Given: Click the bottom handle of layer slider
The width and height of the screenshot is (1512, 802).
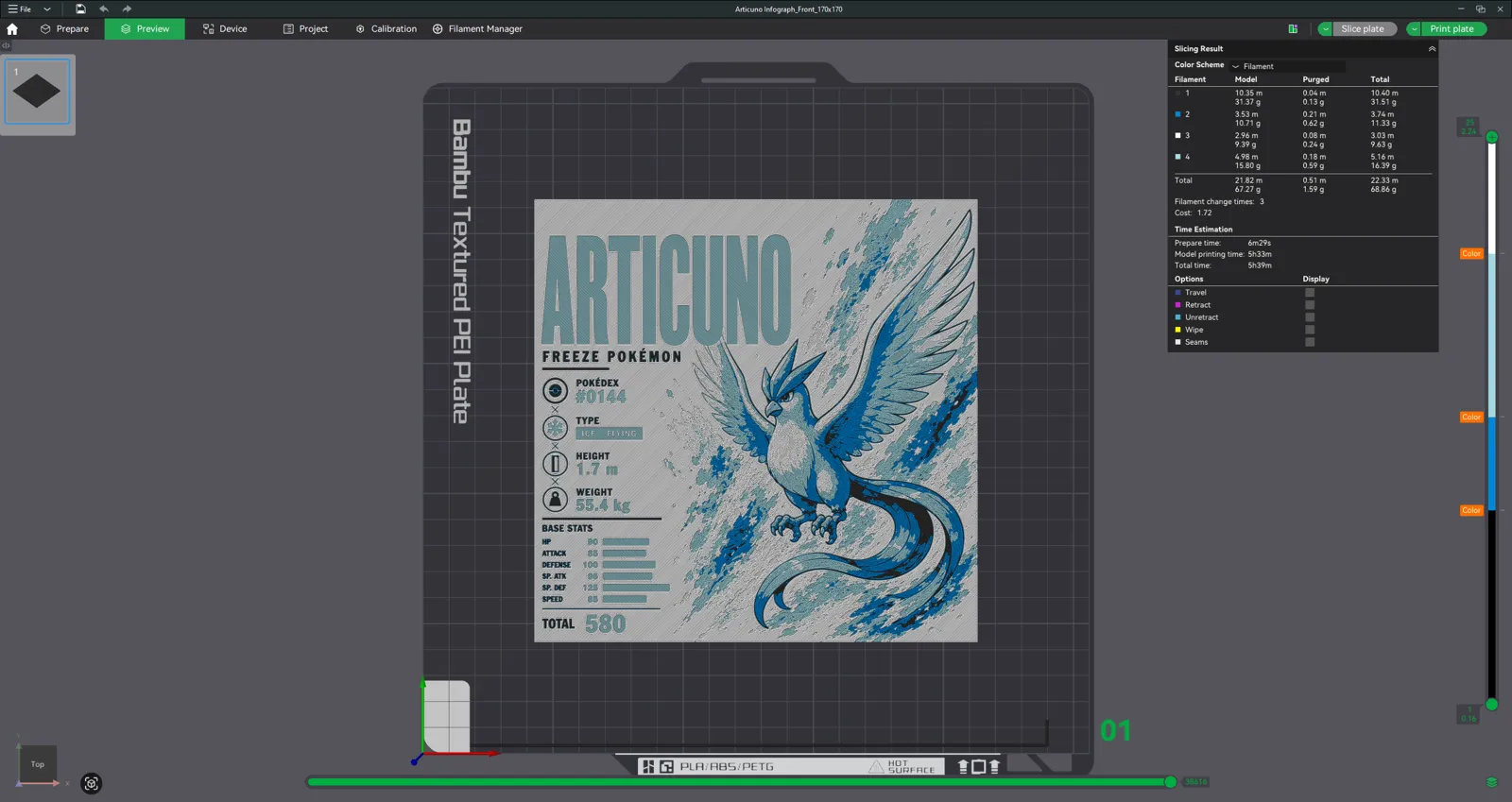Looking at the screenshot, I should tap(1492, 705).
